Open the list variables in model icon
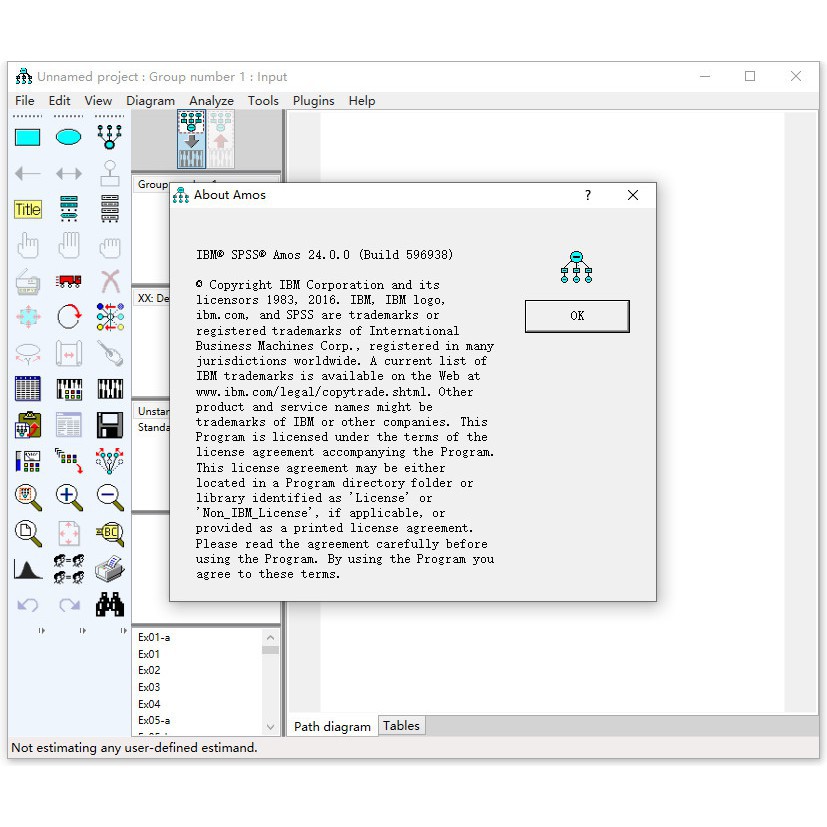Image resolution: width=827 pixels, height=827 pixels. (x=69, y=208)
